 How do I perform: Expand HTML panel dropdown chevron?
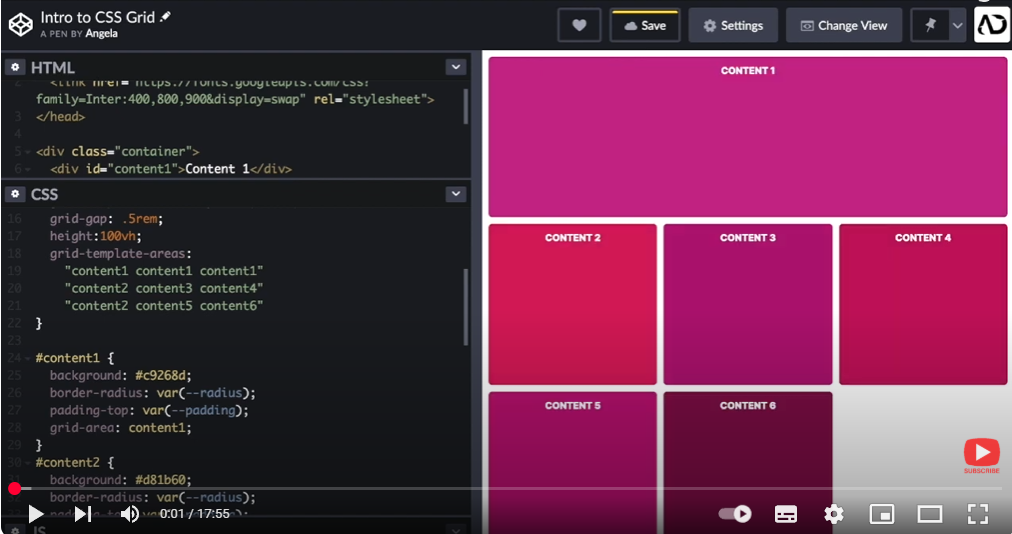click(456, 67)
